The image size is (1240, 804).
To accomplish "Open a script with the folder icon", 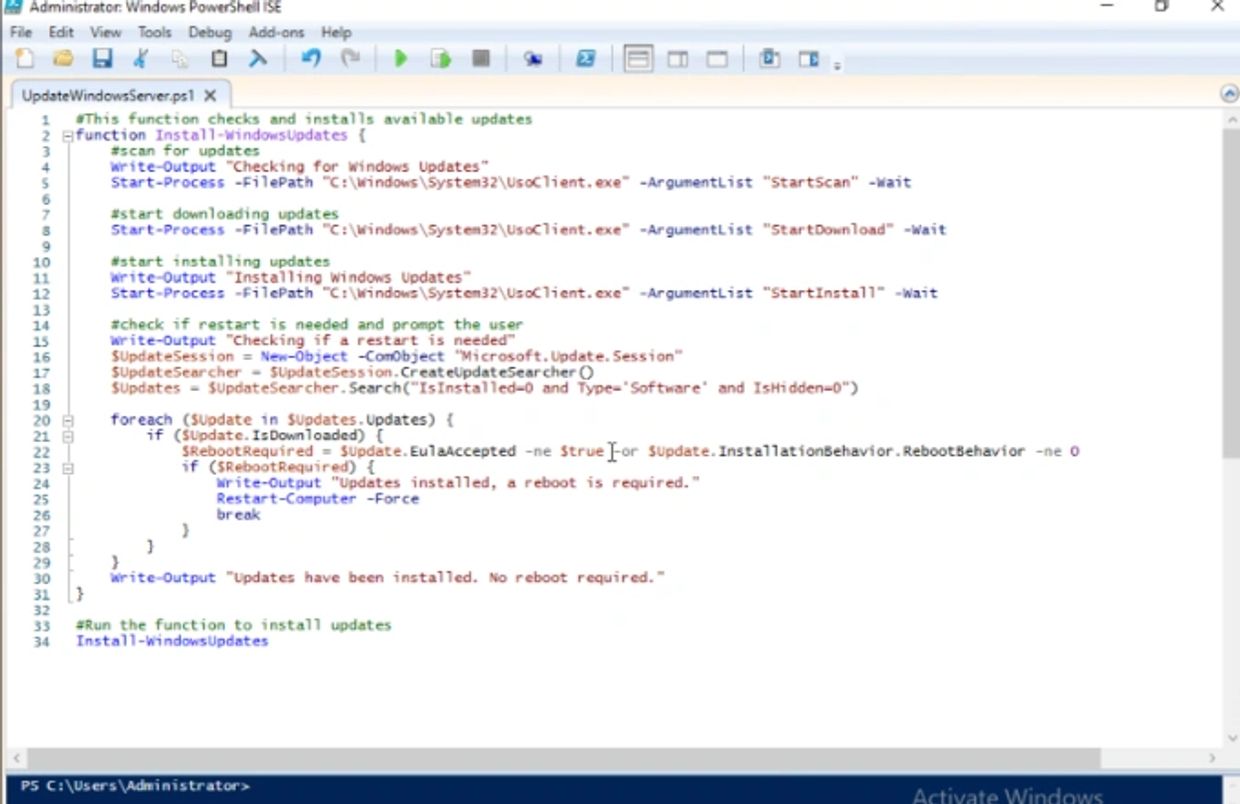I will point(63,59).
